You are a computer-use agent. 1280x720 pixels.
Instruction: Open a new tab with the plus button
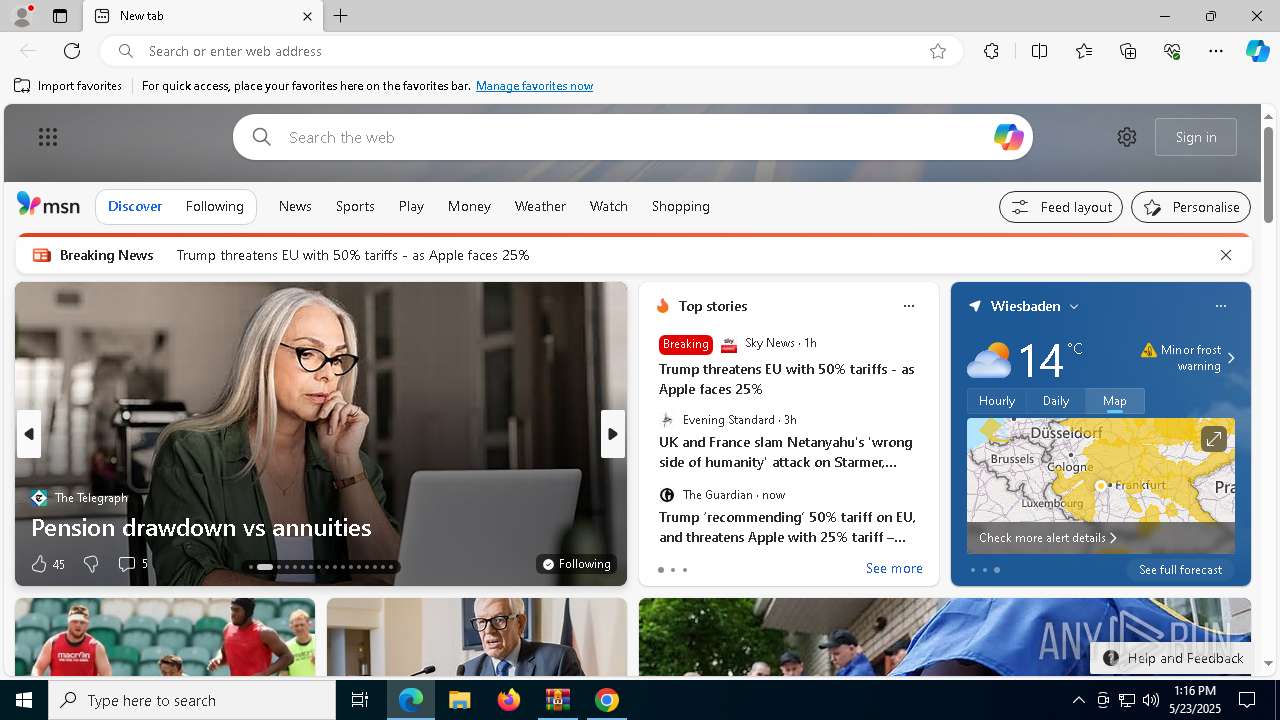click(341, 16)
